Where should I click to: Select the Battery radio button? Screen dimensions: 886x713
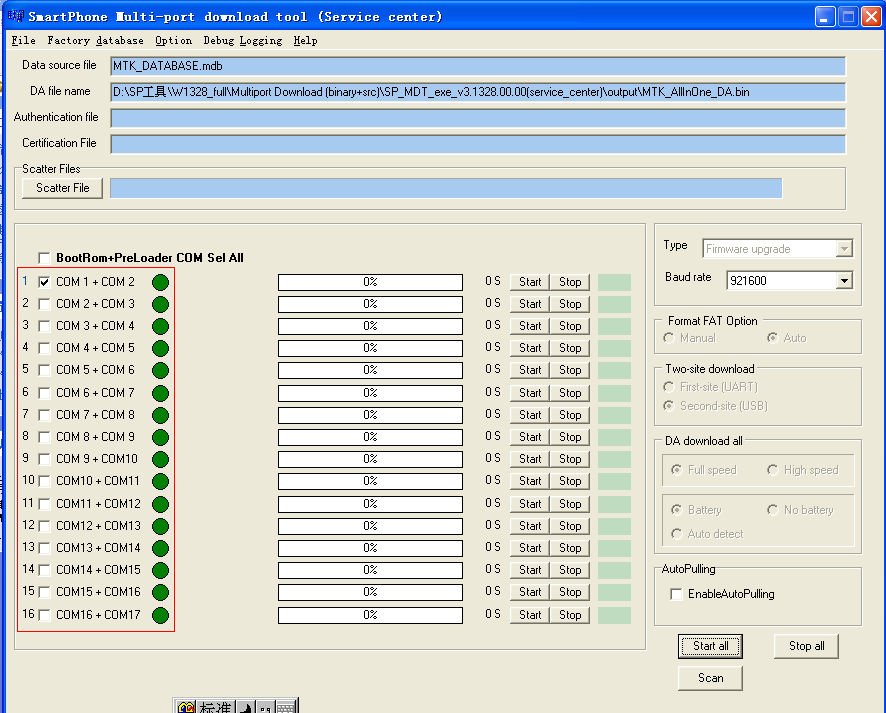coord(676,510)
